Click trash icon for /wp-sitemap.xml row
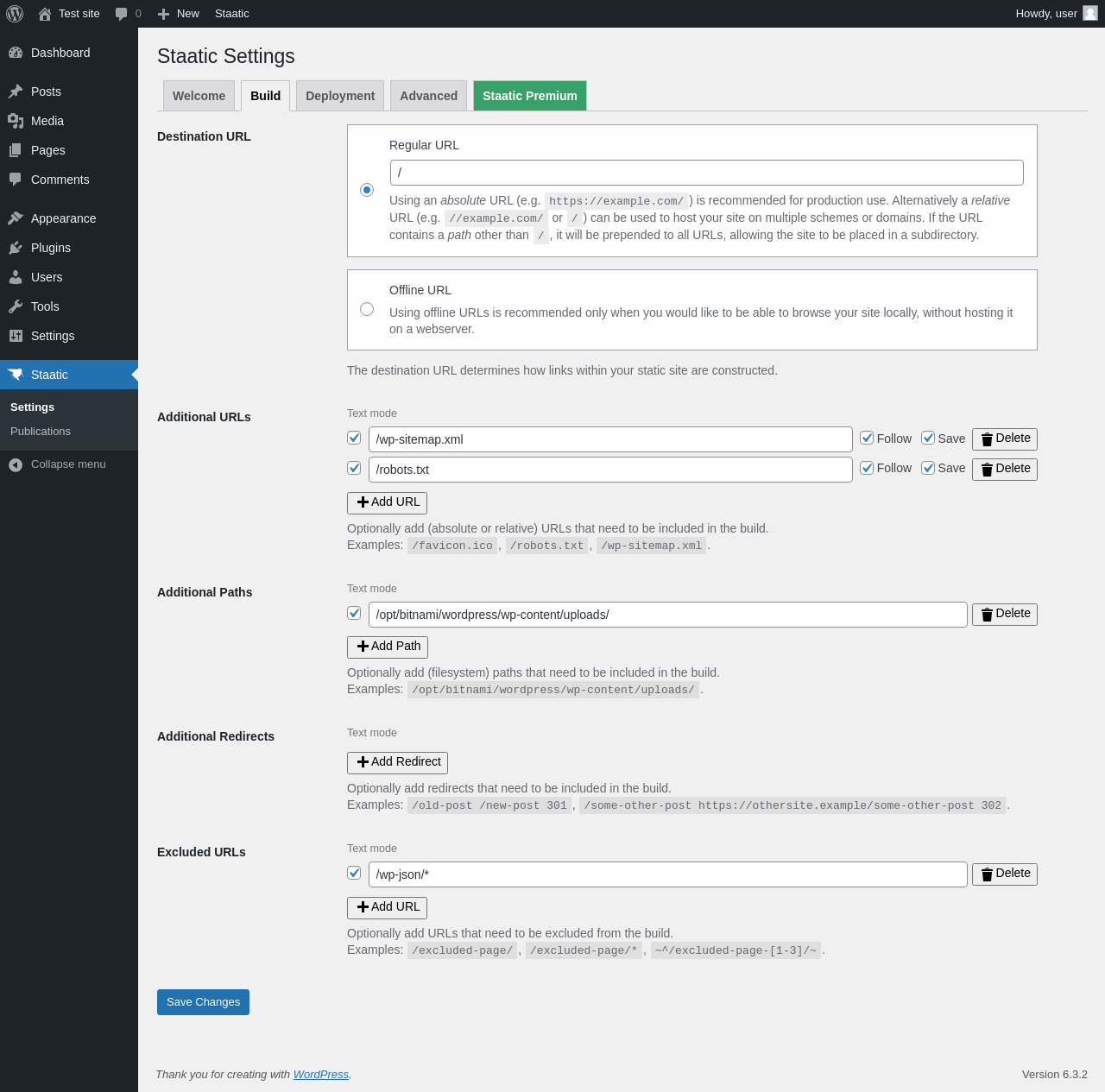This screenshot has height=1092, width=1105. [987, 439]
